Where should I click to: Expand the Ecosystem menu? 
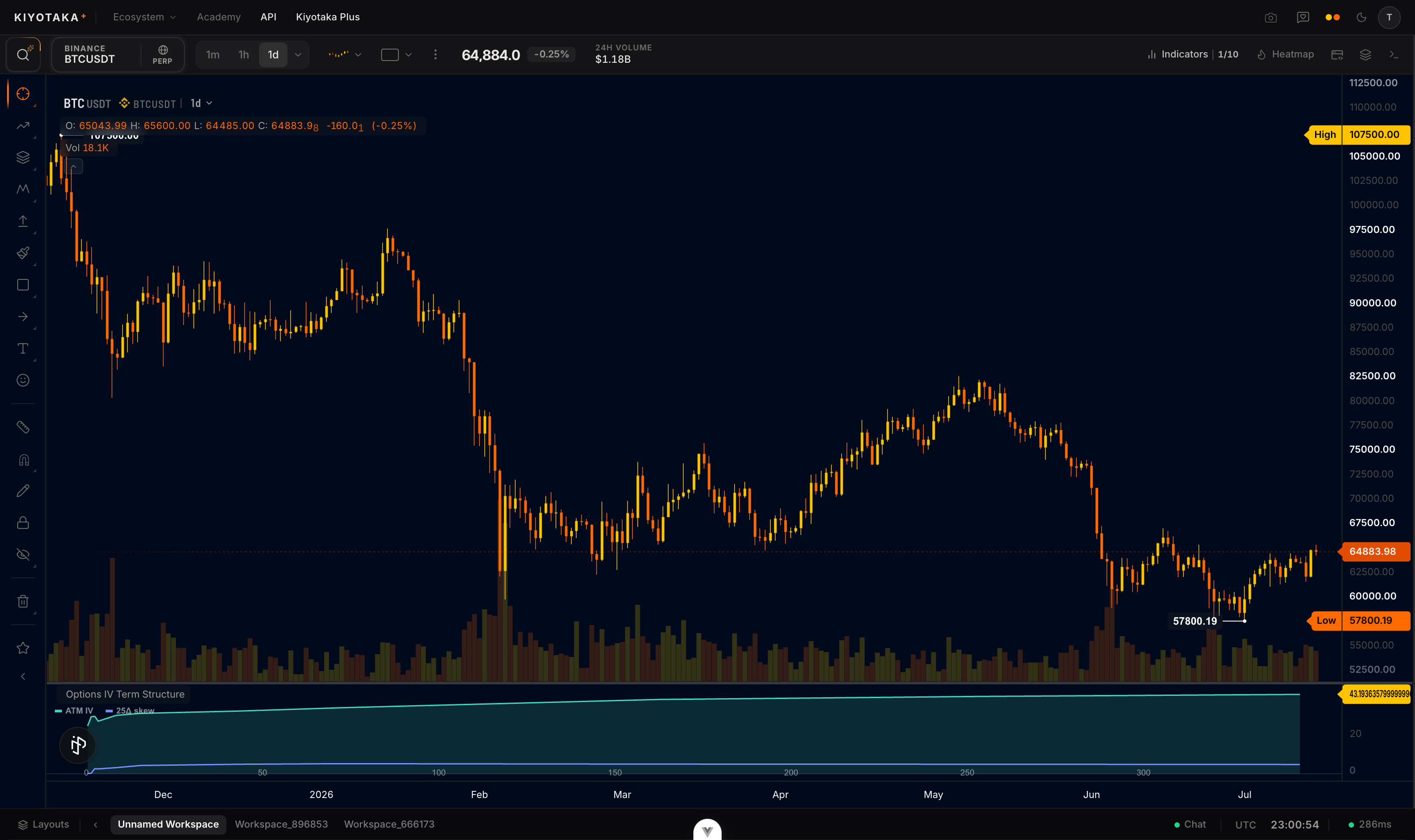[144, 17]
